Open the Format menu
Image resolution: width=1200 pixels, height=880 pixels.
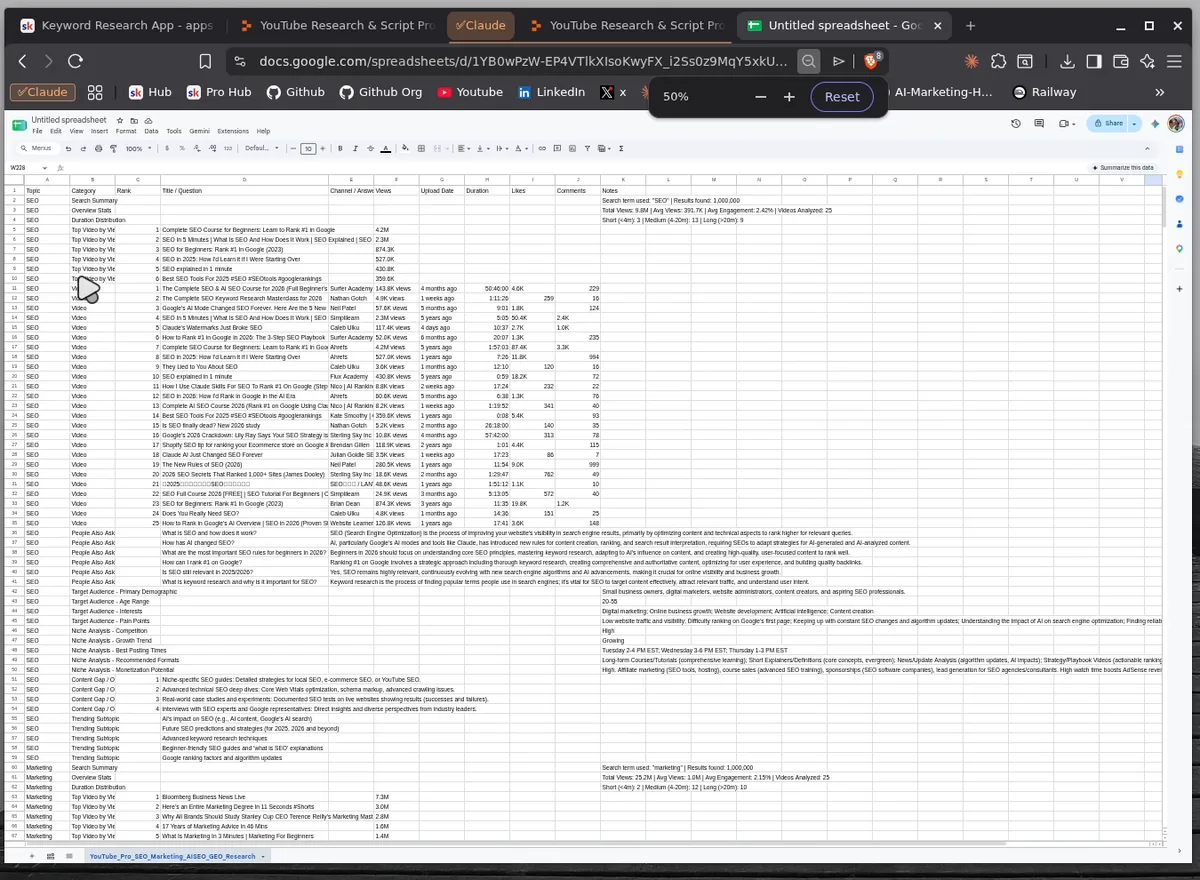[x=126, y=131]
